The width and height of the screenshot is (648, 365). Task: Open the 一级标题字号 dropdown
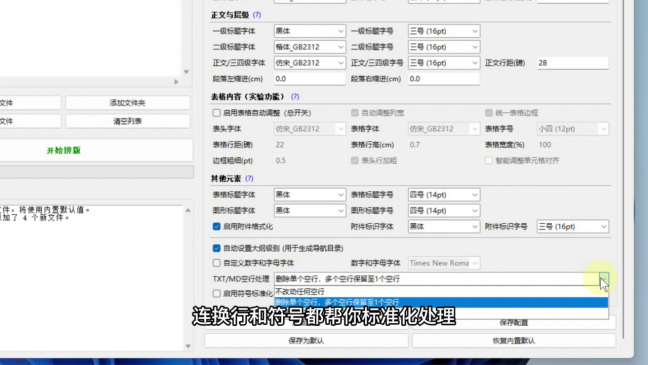pos(444,31)
